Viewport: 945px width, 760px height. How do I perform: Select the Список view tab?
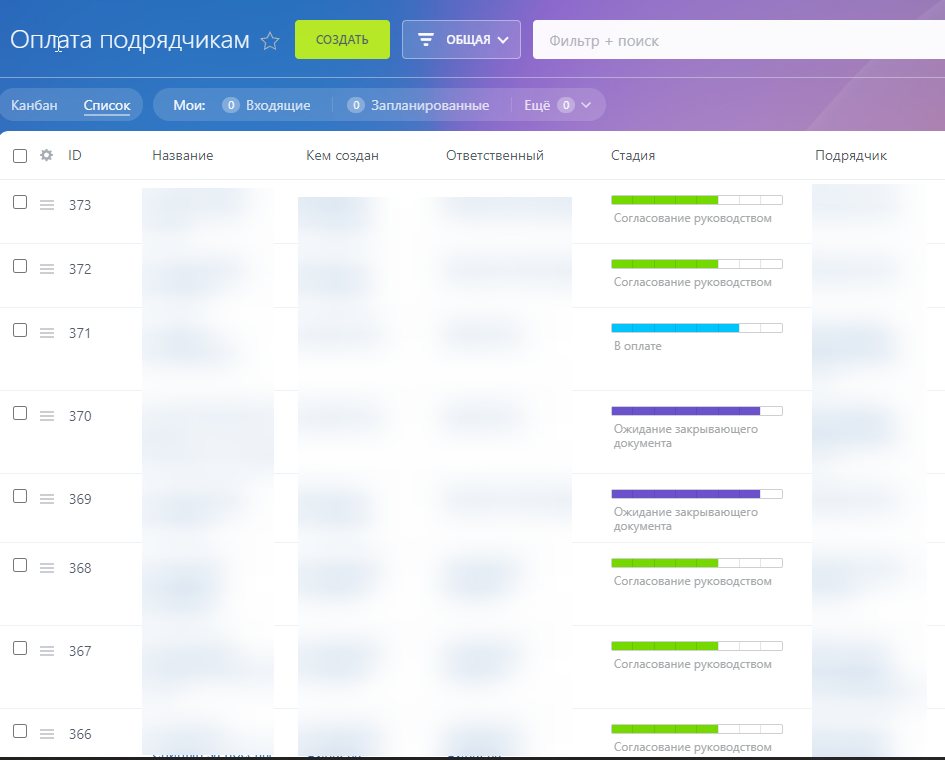pyautogui.click(x=107, y=105)
